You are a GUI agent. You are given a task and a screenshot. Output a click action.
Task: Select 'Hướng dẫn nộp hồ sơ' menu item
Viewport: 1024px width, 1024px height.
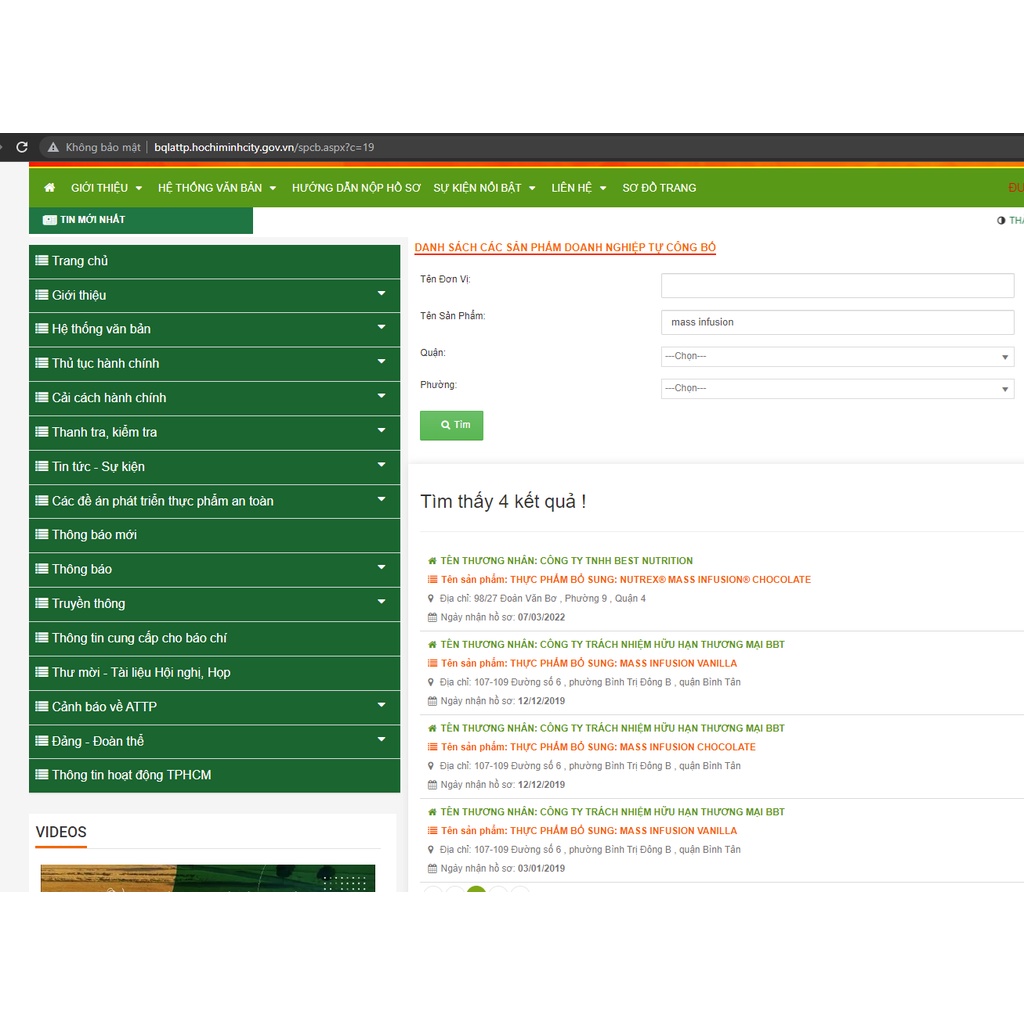pyautogui.click(x=356, y=188)
